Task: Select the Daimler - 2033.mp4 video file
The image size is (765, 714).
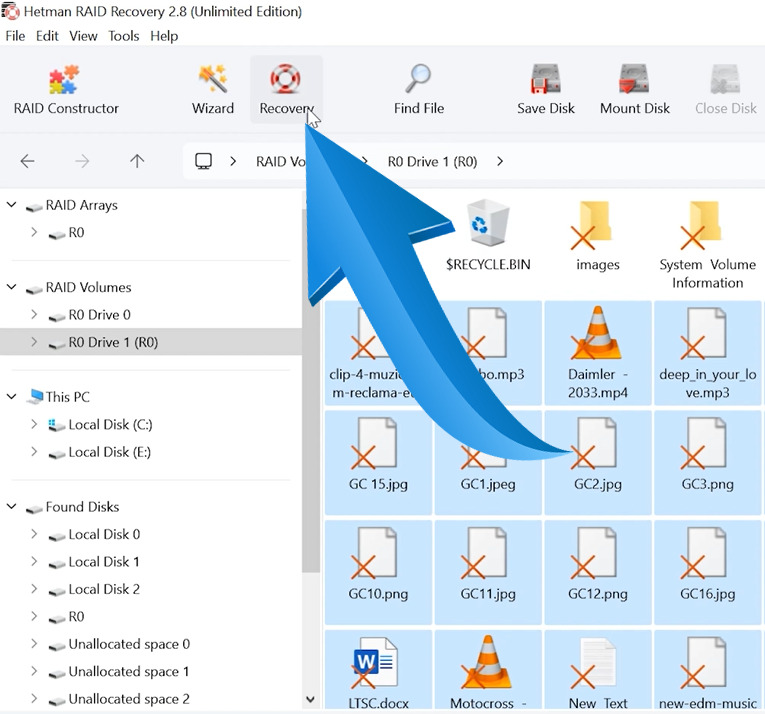Action: point(598,353)
